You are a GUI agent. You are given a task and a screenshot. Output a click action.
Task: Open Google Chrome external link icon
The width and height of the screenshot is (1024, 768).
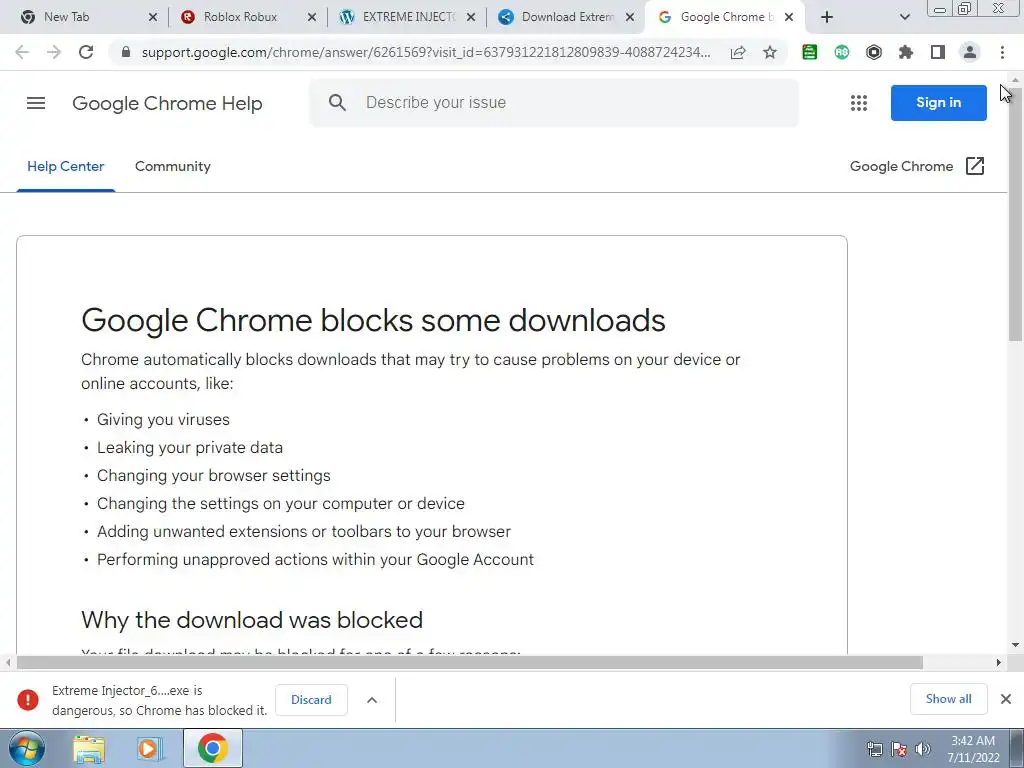[974, 166]
